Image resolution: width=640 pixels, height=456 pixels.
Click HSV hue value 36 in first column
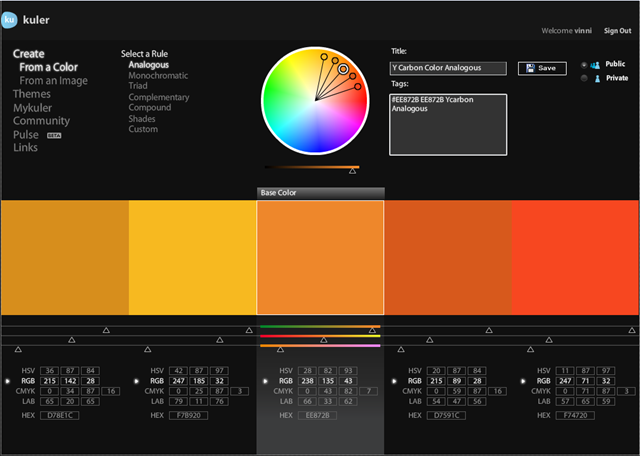tap(49, 371)
